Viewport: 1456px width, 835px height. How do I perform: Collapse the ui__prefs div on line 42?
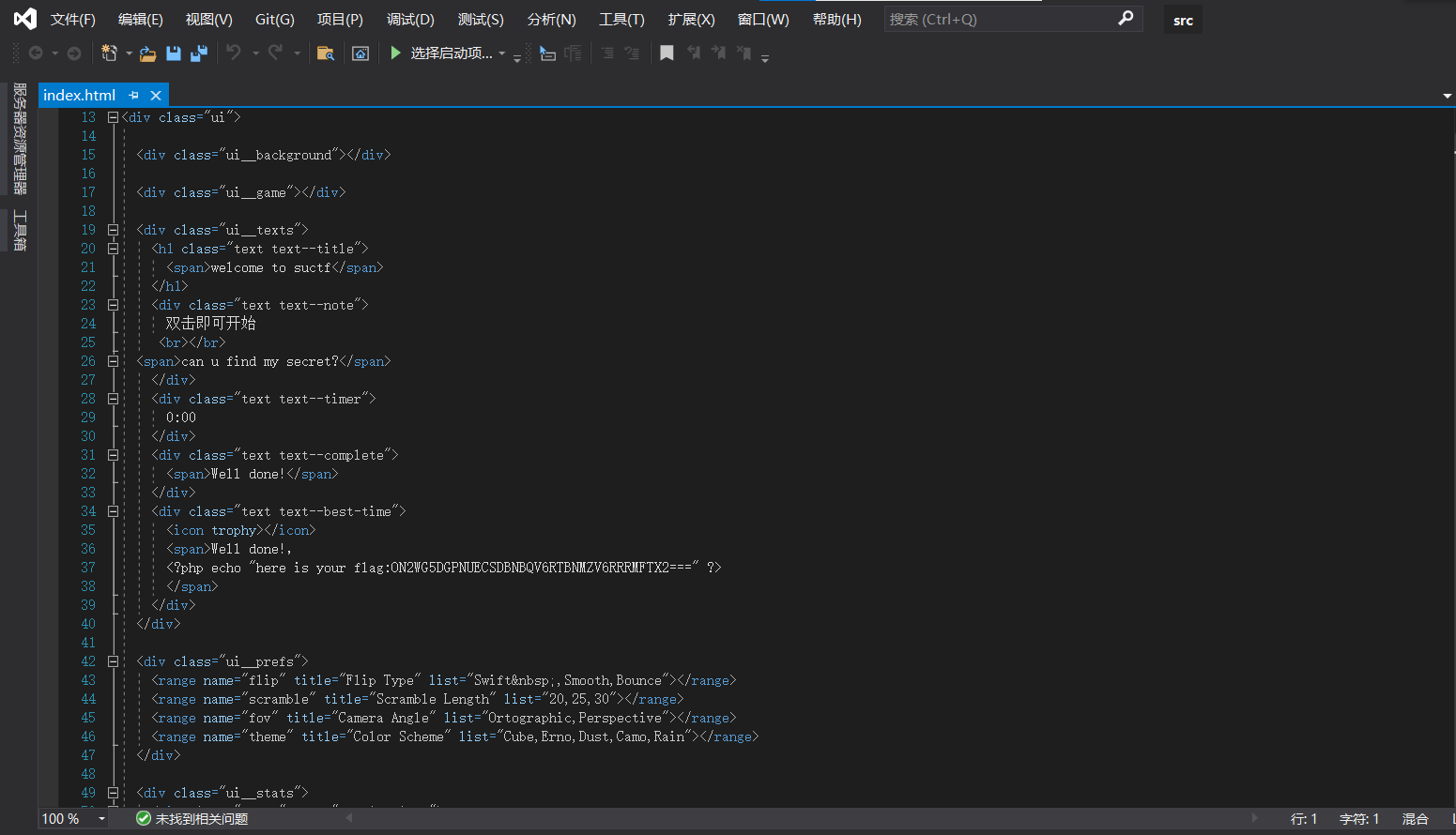pos(113,661)
